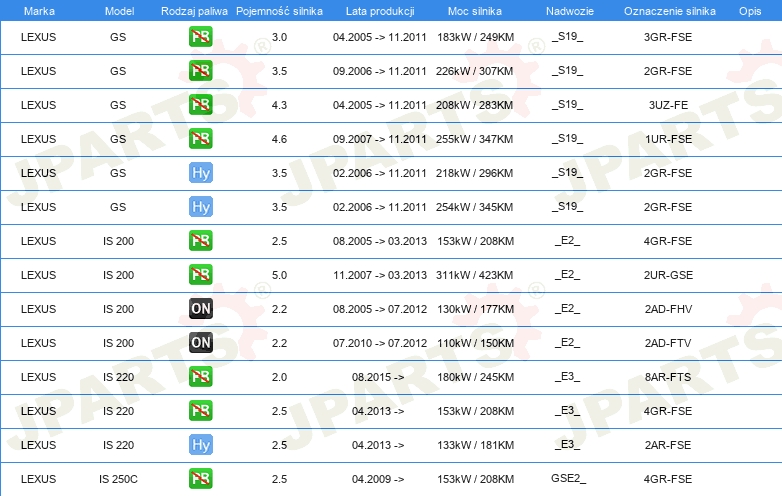The image size is (782, 496).
Task: Select the 09.2007 -> 11.2011 production date
Action: (x=380, y=139)
